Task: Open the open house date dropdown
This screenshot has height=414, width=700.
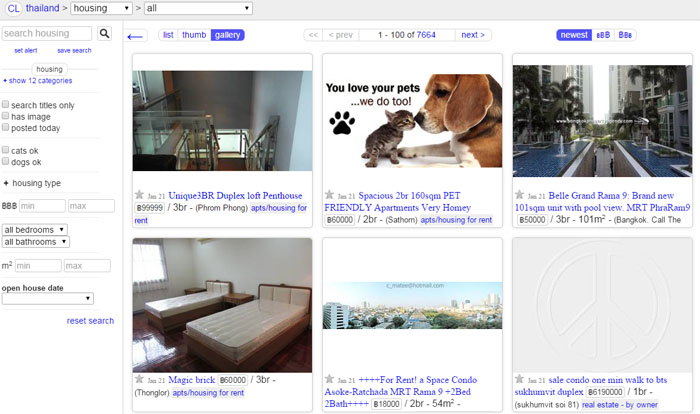Action: coord(47,298)
